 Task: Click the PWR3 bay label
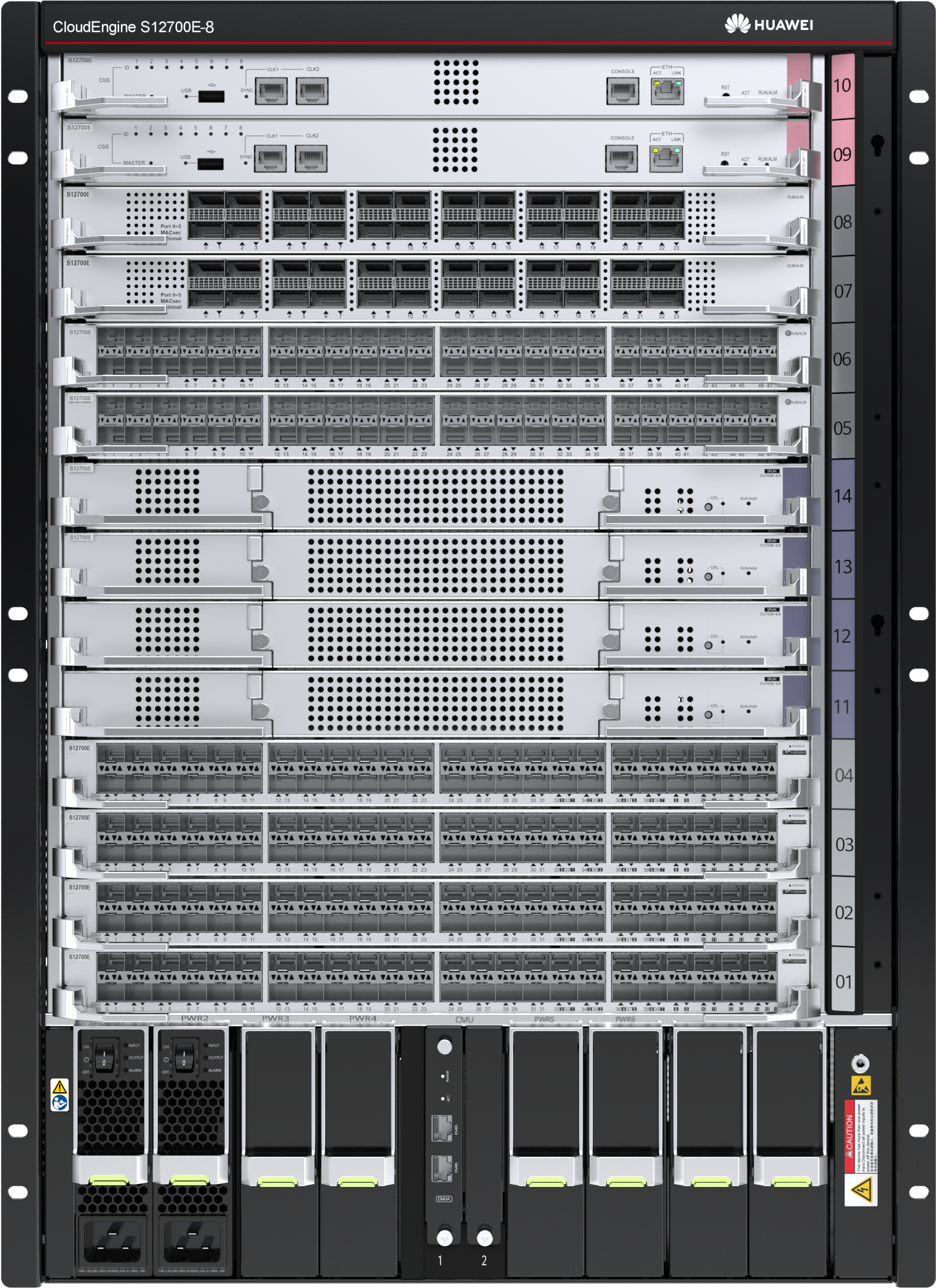[275, 1019]
